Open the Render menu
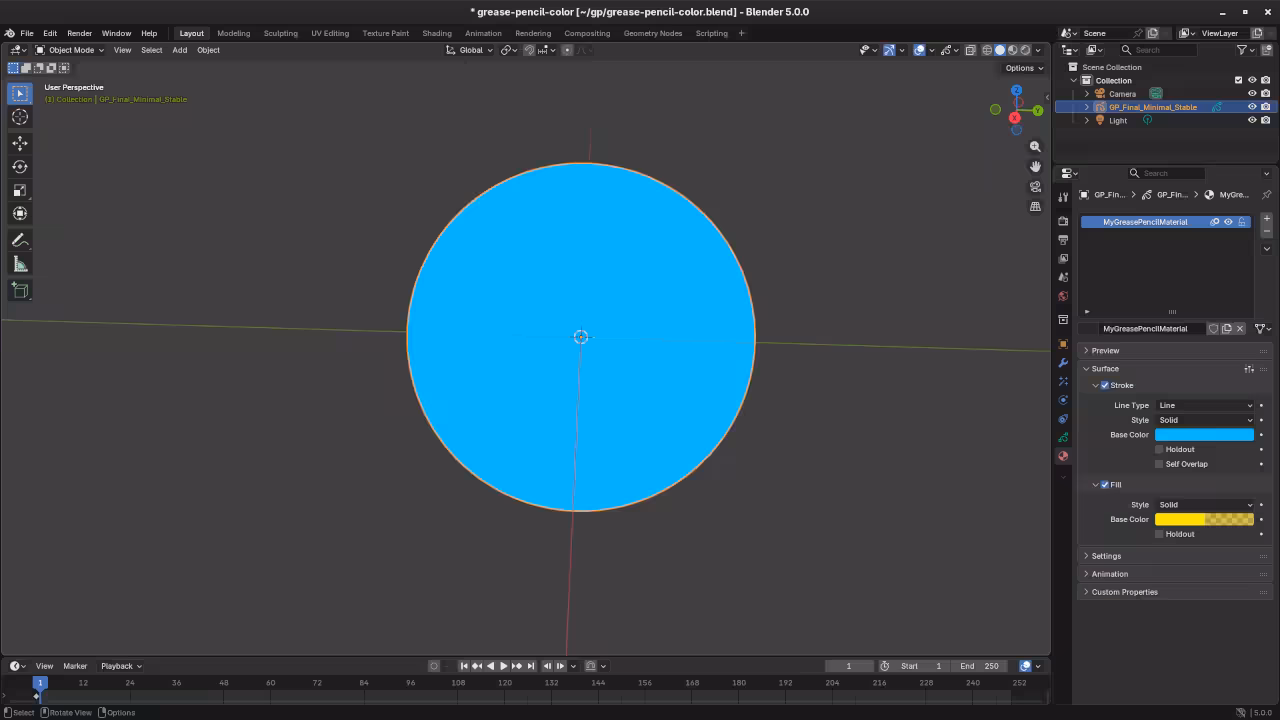Screen dimensions: 1280x720 79,33
